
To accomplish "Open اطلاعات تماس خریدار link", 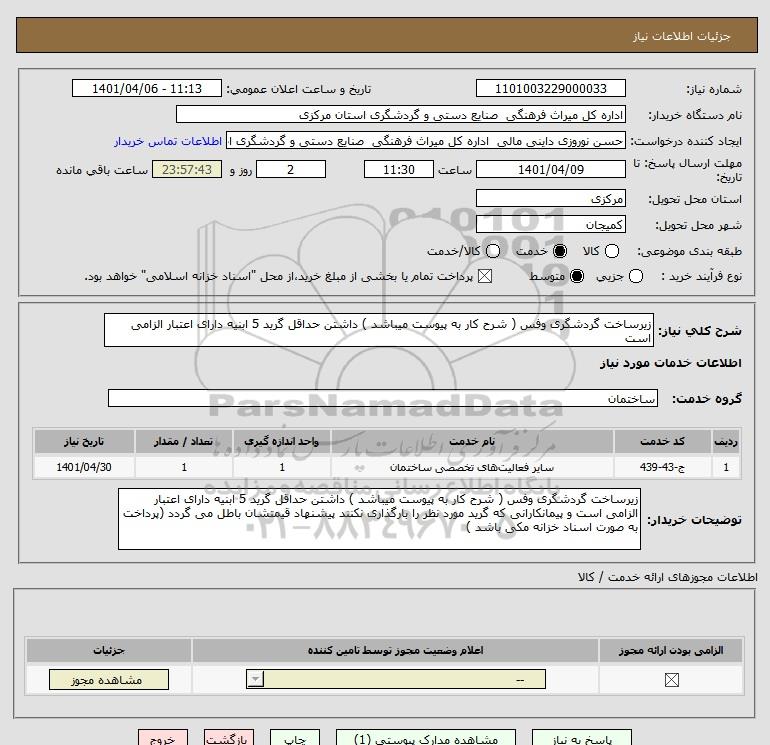I will tap(168, 141).
